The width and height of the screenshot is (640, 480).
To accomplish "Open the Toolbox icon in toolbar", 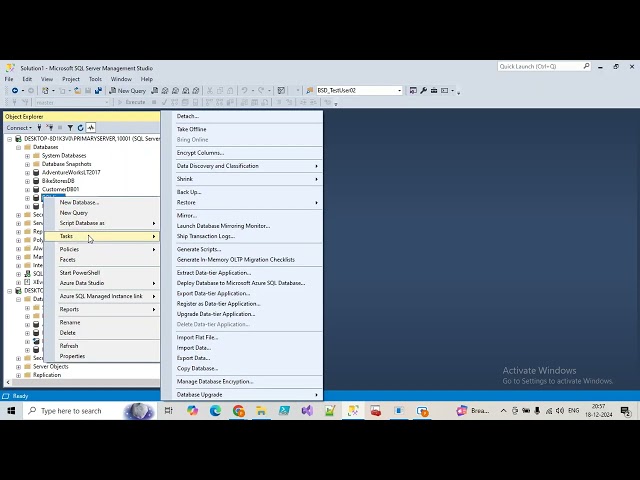I will click(434, 91).
